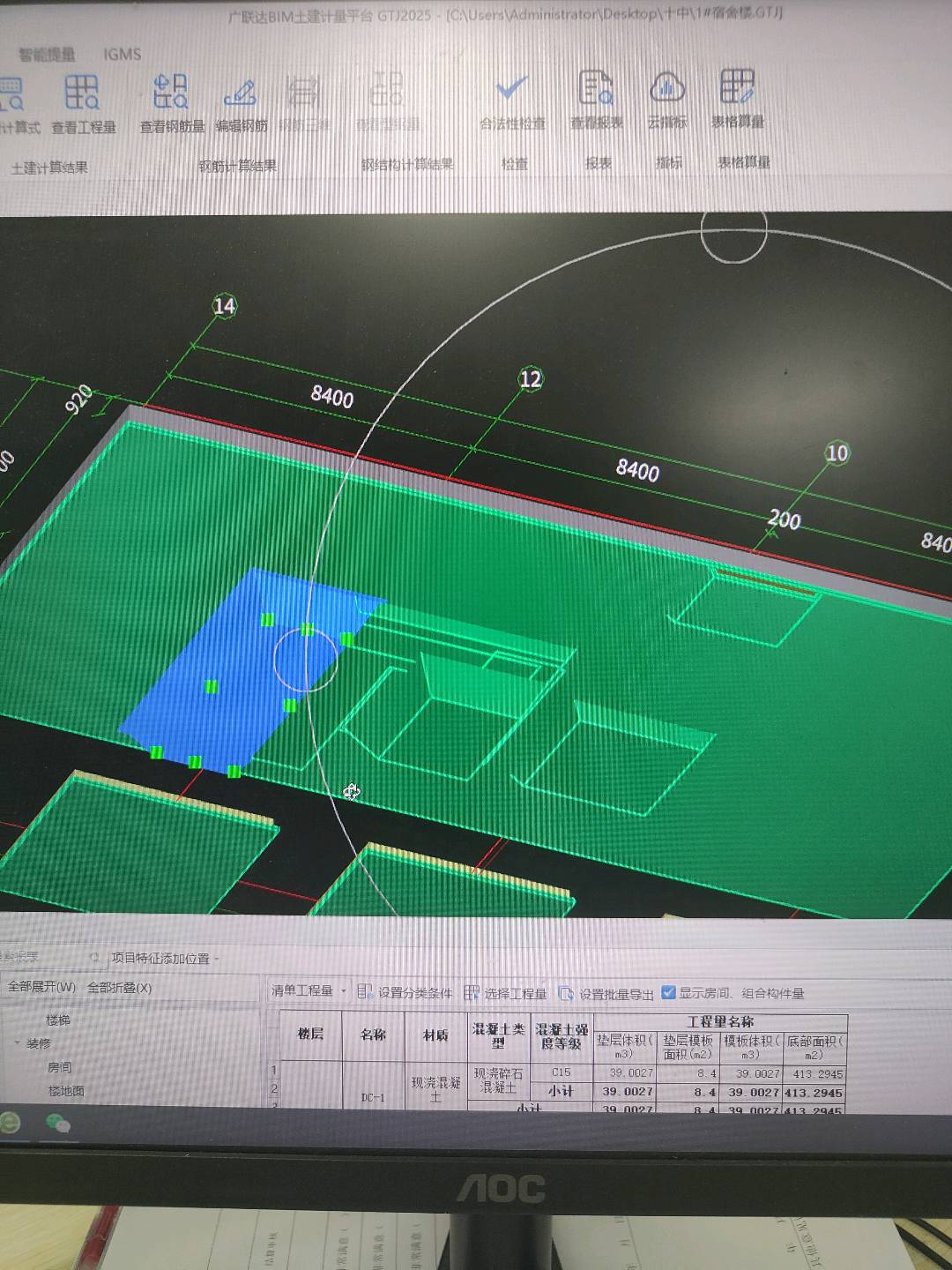The width and height of the screenshot is (952, 1270).
Task: Click the 名称 column header
Action: (x=373, y=1035)
